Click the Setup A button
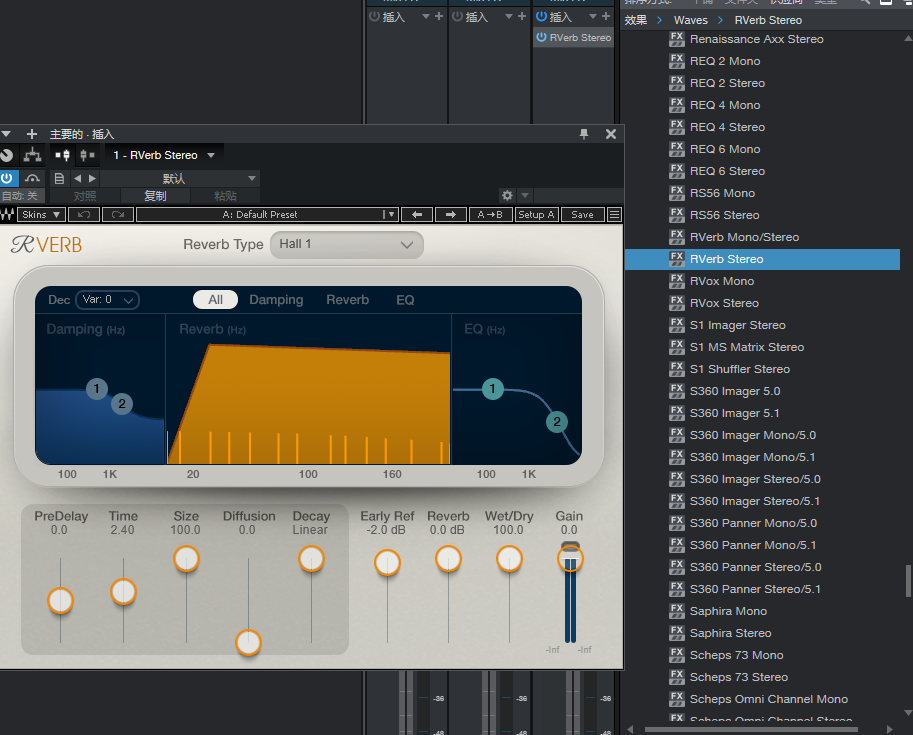Viewport: 913px width, 735px height. 537,214
